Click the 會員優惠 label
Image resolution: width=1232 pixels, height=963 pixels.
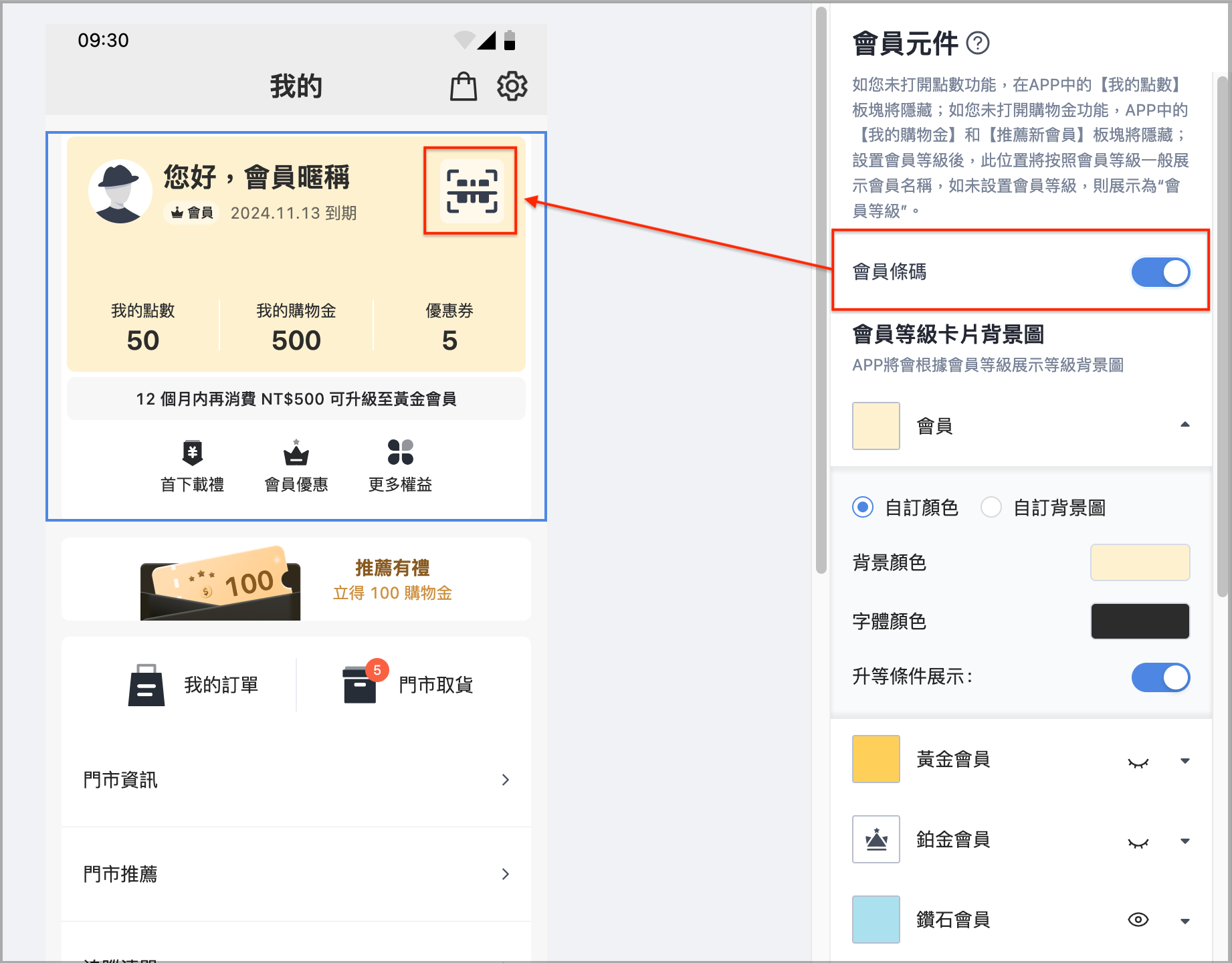coord(296,484)
